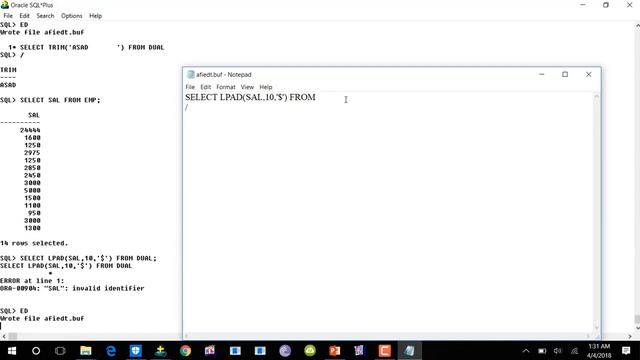Click the SAL column header in output

pyautogui.click(x=34, y=115)
